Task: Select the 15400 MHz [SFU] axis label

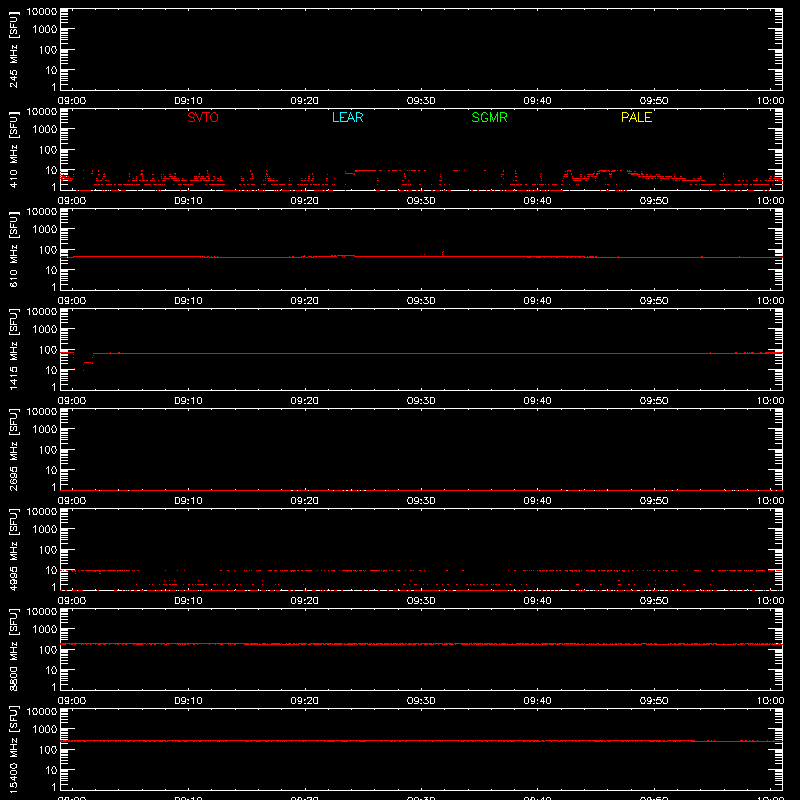Action: 13,749
